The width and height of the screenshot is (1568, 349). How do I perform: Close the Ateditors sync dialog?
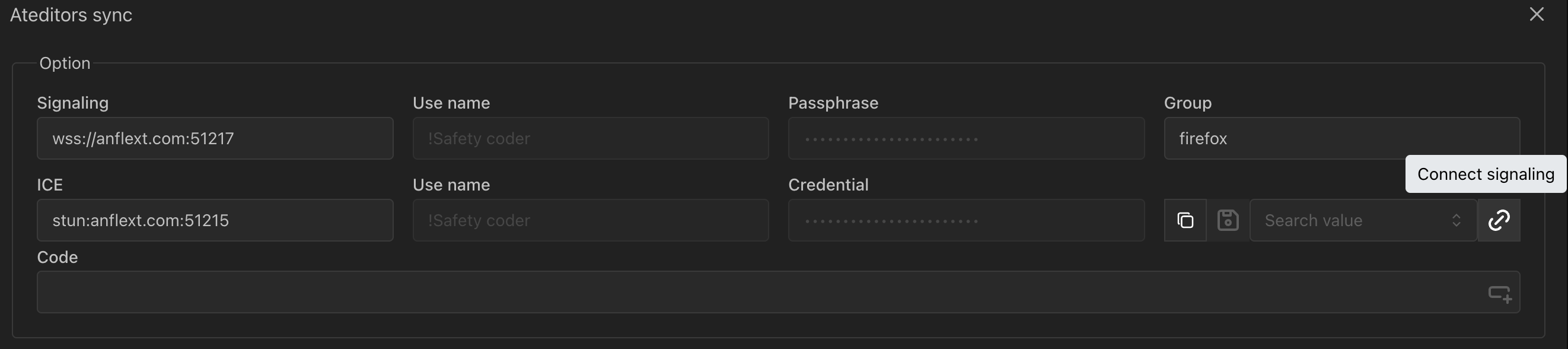[1537, 14]
